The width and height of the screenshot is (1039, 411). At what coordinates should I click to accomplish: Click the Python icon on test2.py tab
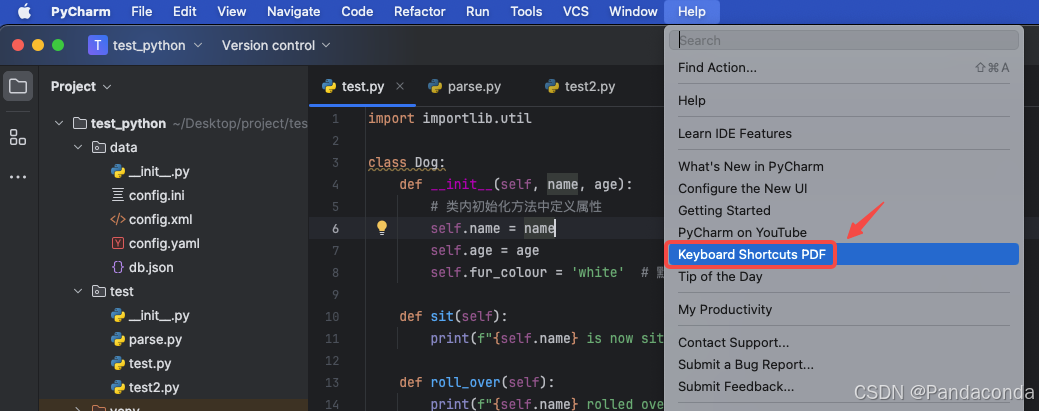pos(551,86)
